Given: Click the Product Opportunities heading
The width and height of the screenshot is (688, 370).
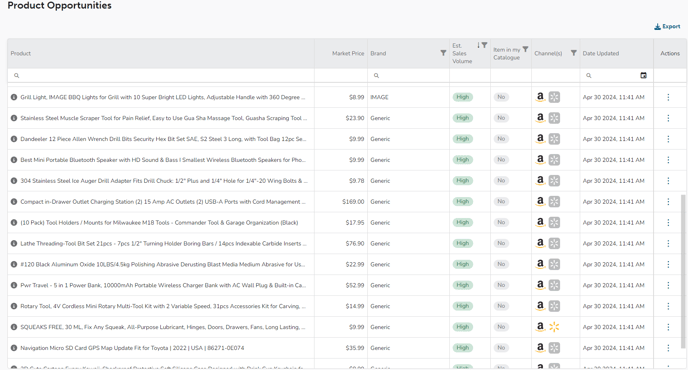Looking at the screenshot, I should pyautogui.click(x=60, y=6).
